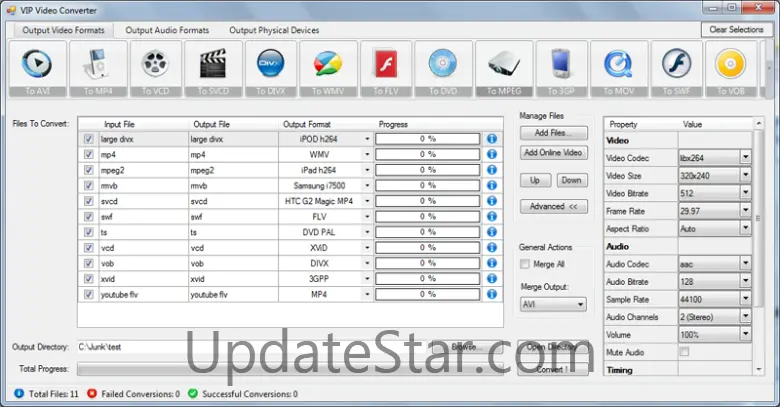Move the file Up in list

[535, 180]
